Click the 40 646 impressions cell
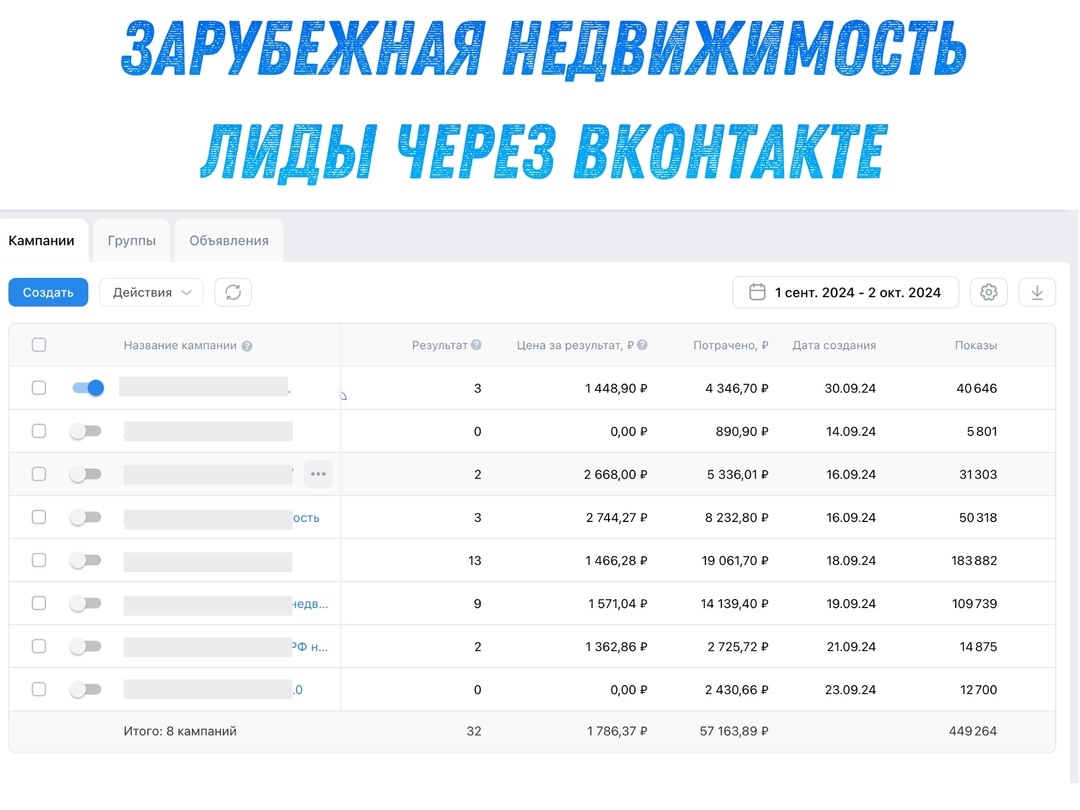Viewport: 1080px width, 810px height. (x=977, y=388)
